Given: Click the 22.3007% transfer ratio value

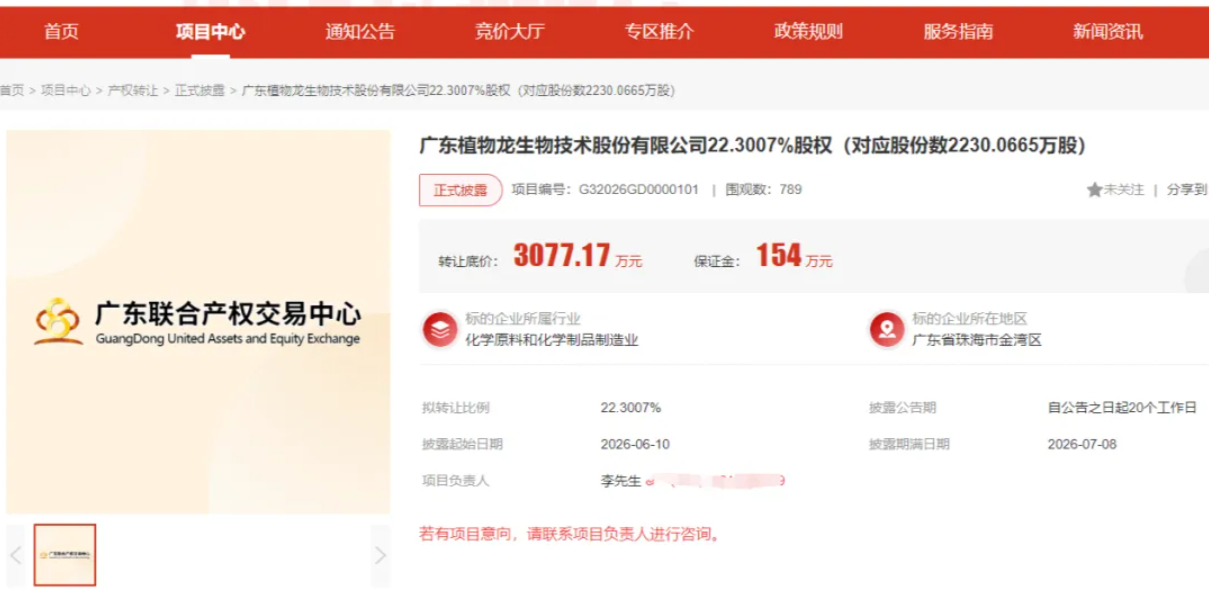Looking at the screenshot, I should (x=630, y=408).
